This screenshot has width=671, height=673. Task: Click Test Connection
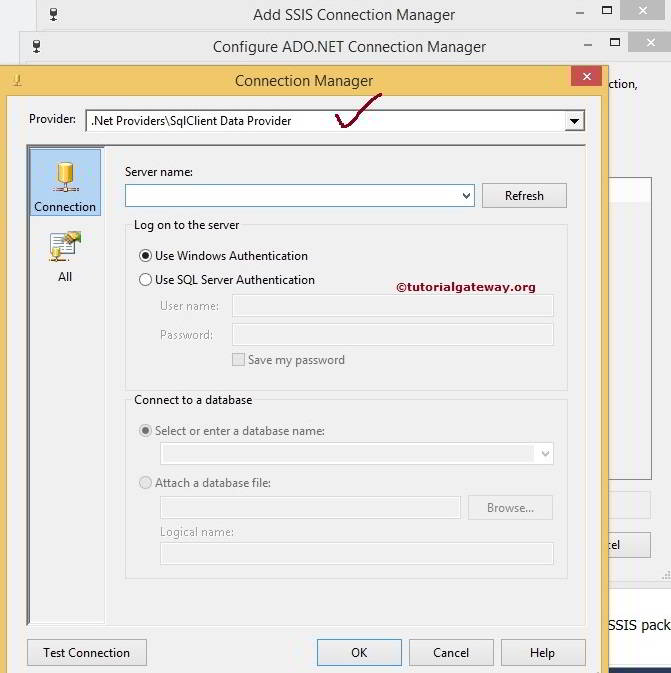coord(87,652)
